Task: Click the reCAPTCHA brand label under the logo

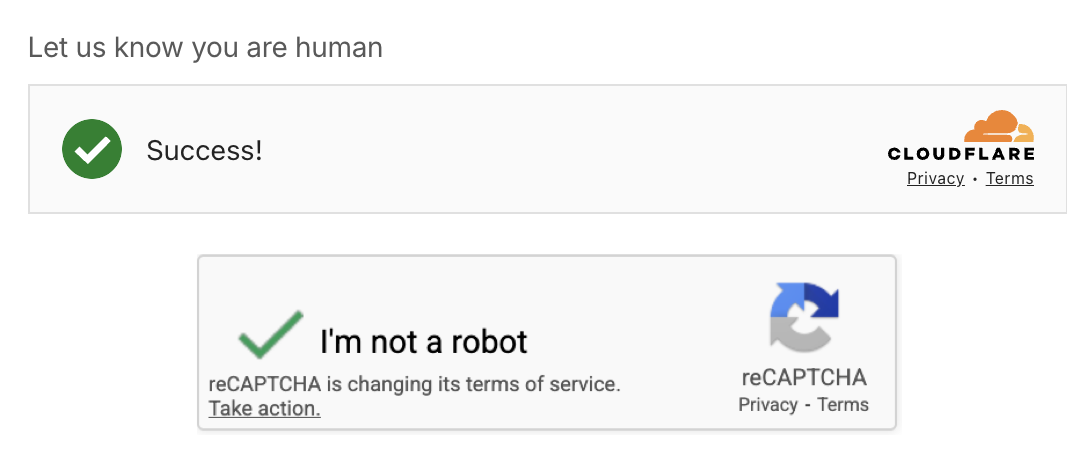Action: 804,378
